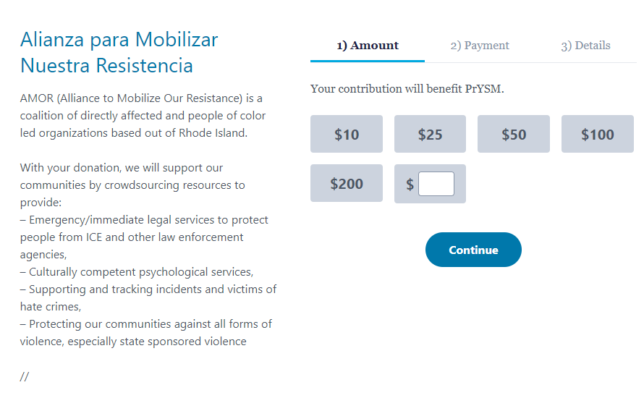Click the double slash separator text
644x398 pixels.
click(x=24, y=376)
